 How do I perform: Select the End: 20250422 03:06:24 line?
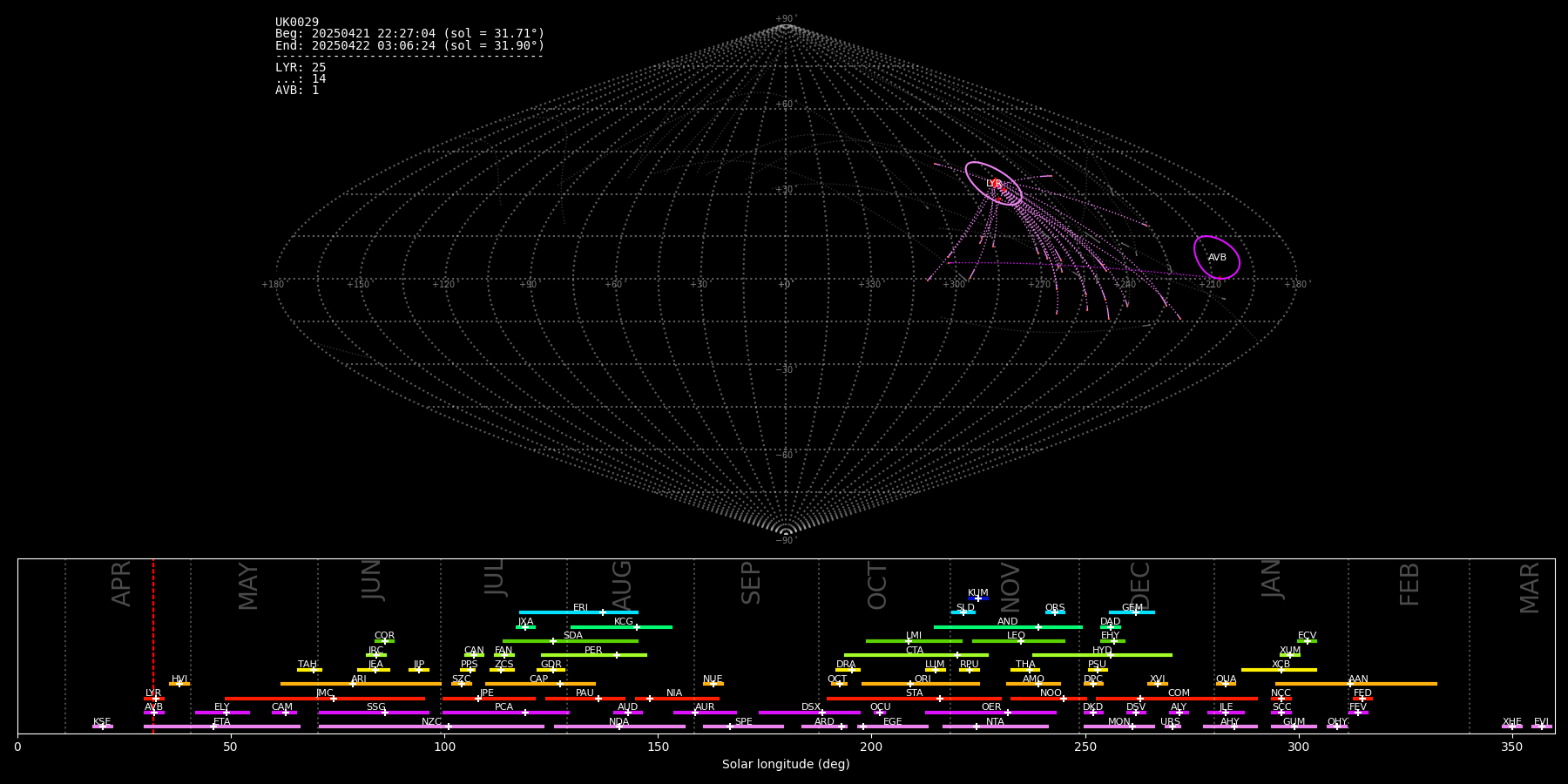pyautogui.click(x=409, y=45)
